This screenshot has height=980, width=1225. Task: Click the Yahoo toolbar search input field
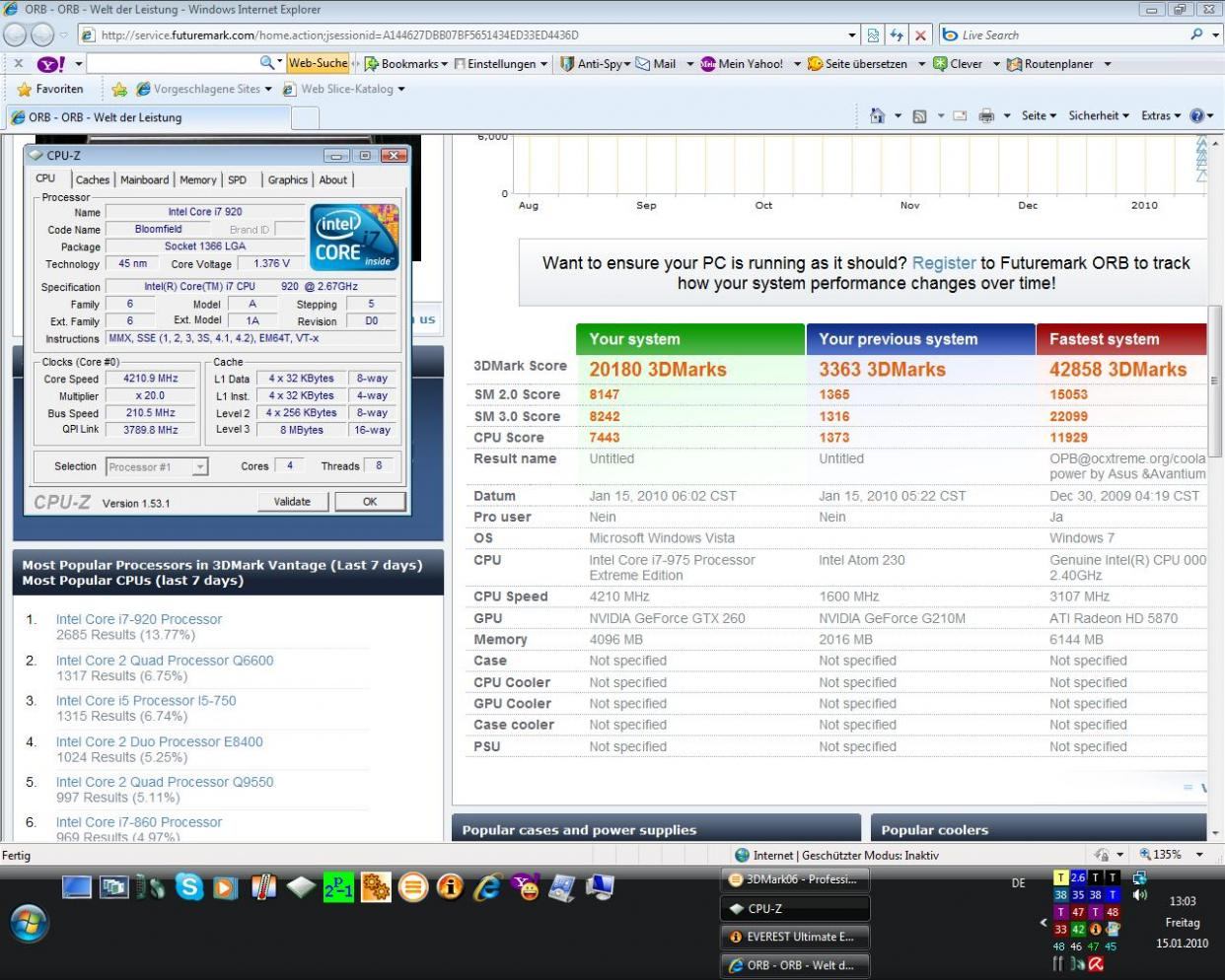click(173, 63)
